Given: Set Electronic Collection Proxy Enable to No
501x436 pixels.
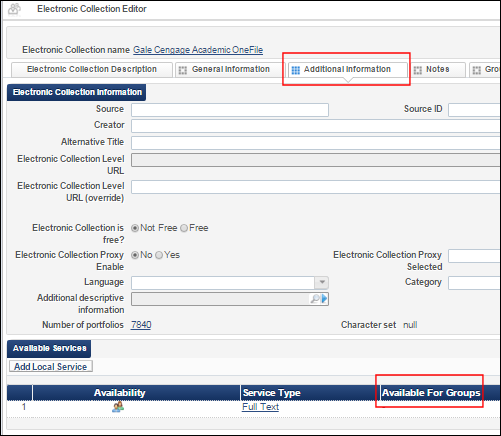Looking at the screenshot, I should pos(135,255).
